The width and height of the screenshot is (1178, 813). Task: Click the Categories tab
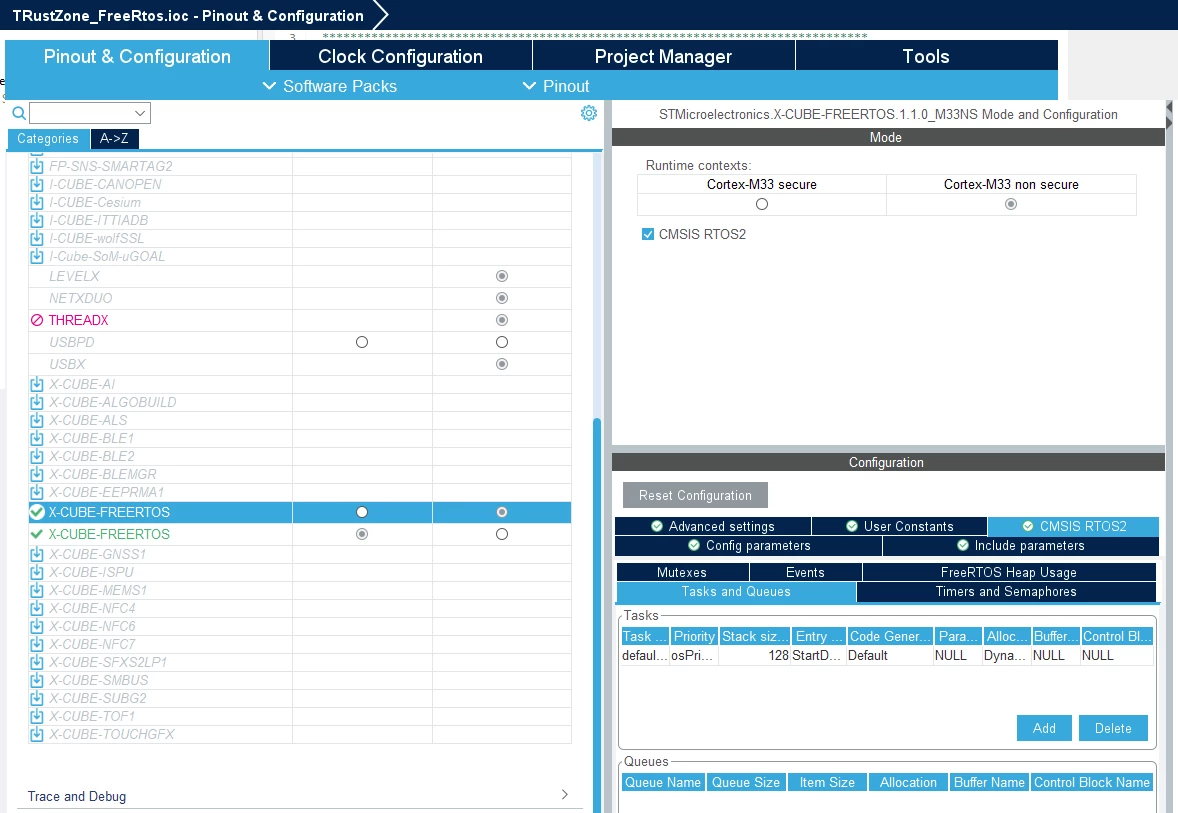coord(48,138)
